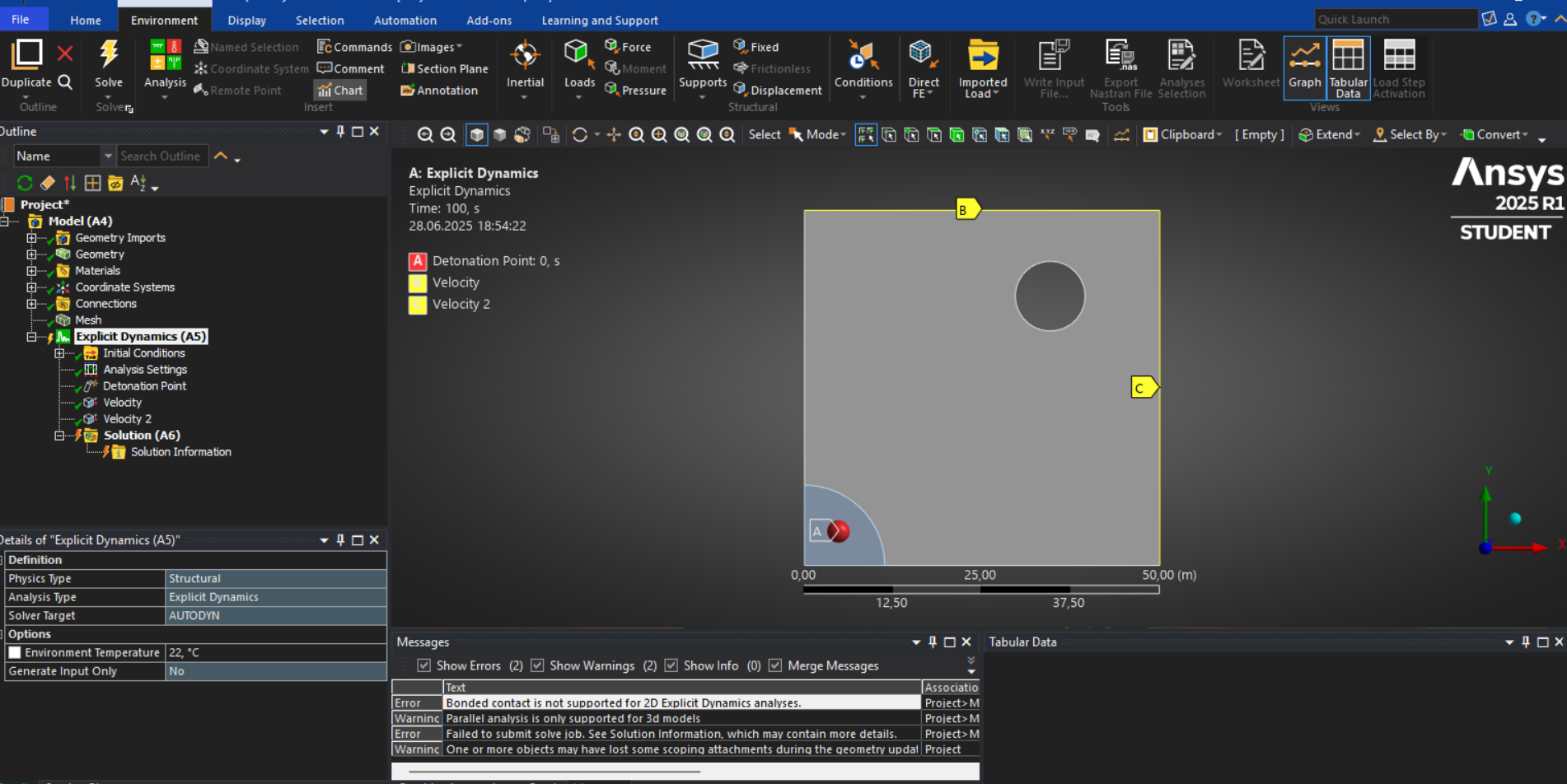Toggle the Show Info checkbox

pyautogui.click(x=671, y=665)
